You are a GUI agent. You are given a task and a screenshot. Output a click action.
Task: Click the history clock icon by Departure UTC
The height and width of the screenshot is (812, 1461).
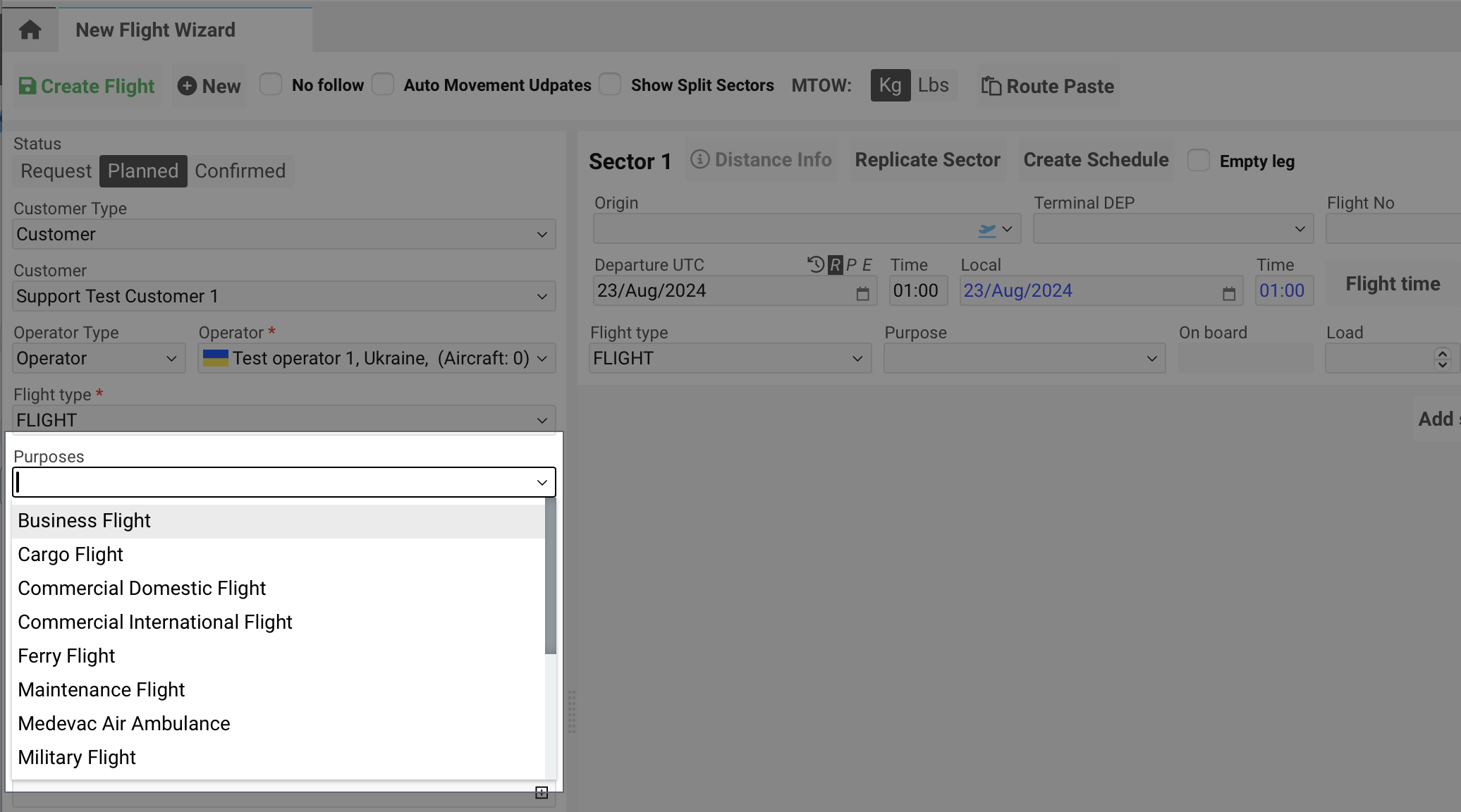point(816,264)
